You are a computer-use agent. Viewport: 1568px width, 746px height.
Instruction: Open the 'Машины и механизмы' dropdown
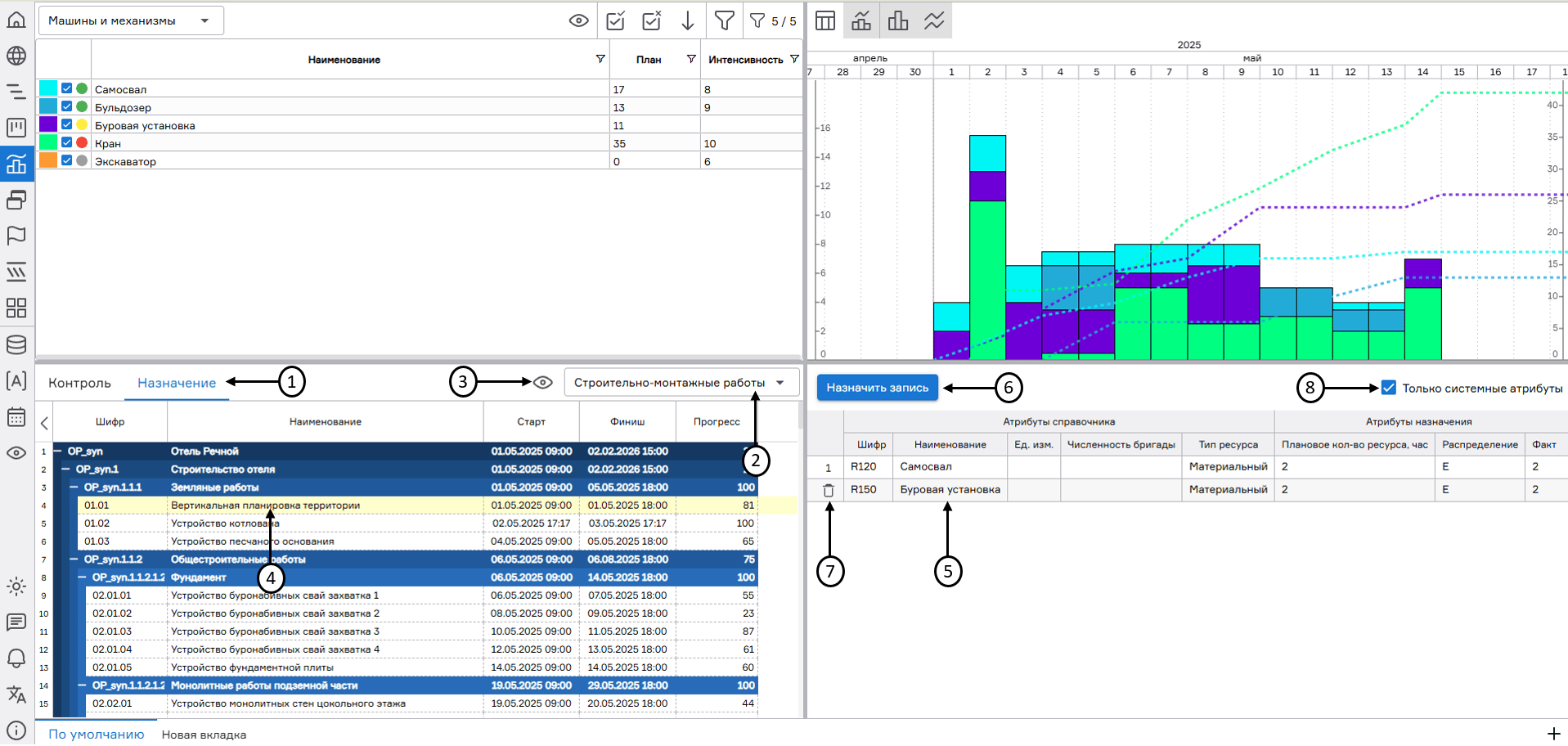pos(132,20)
